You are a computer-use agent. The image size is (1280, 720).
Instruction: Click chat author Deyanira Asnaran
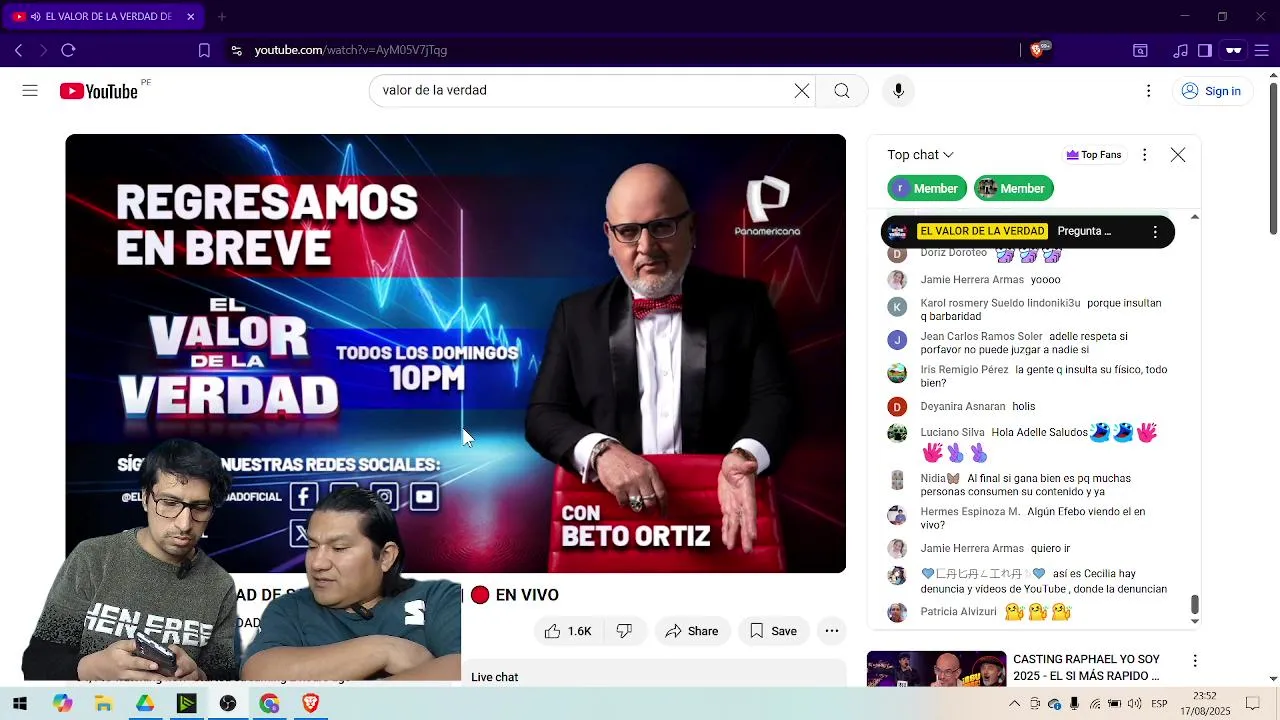click(x=963, y=407)
